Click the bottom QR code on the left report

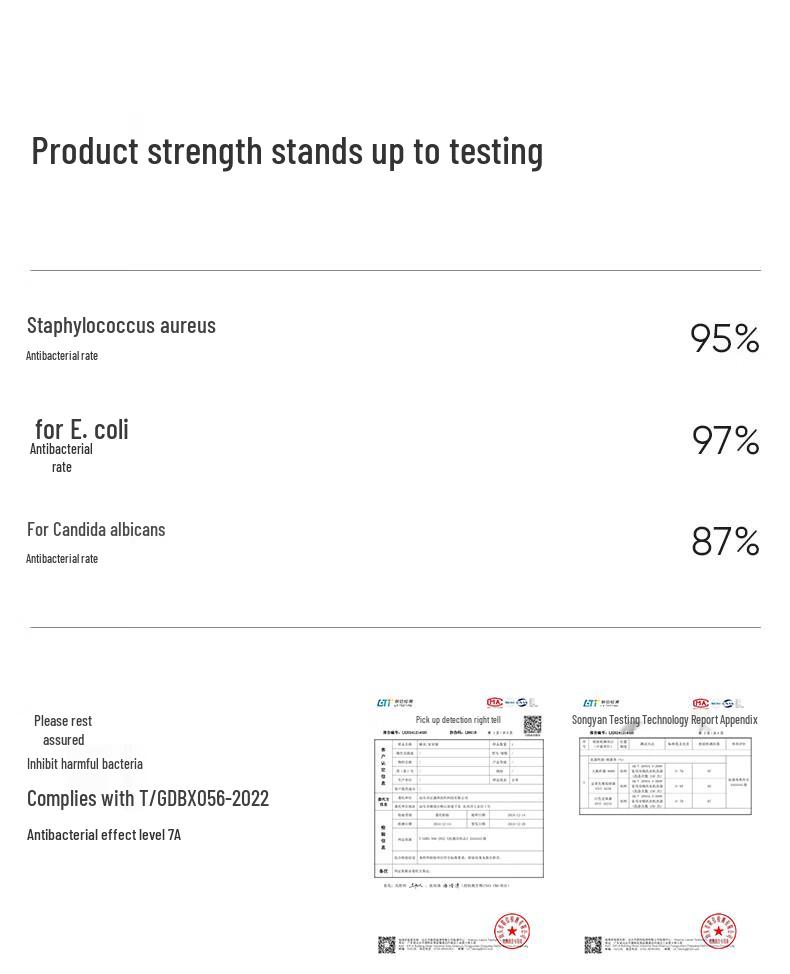[x=387, y=944]
